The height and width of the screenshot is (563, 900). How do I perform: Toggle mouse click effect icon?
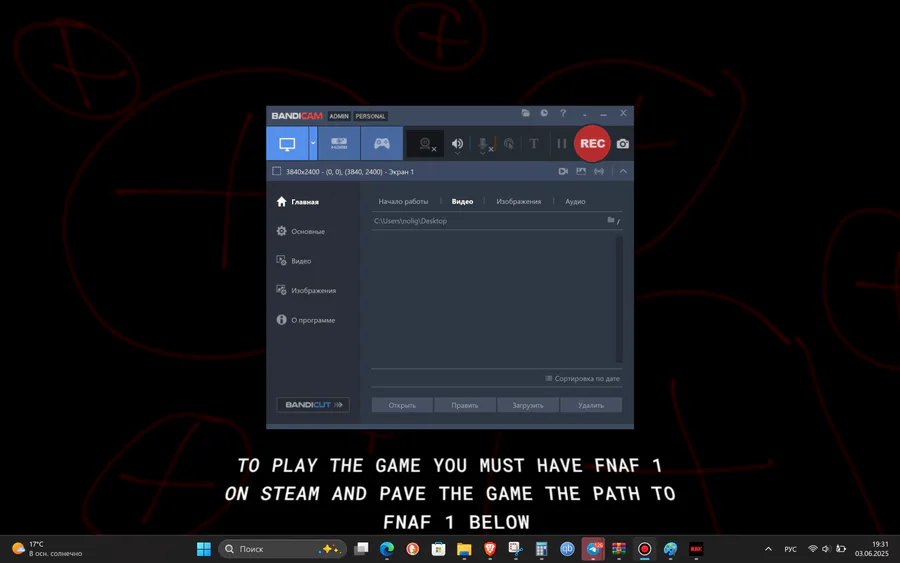pyautogui.click(x=509, y=143)
